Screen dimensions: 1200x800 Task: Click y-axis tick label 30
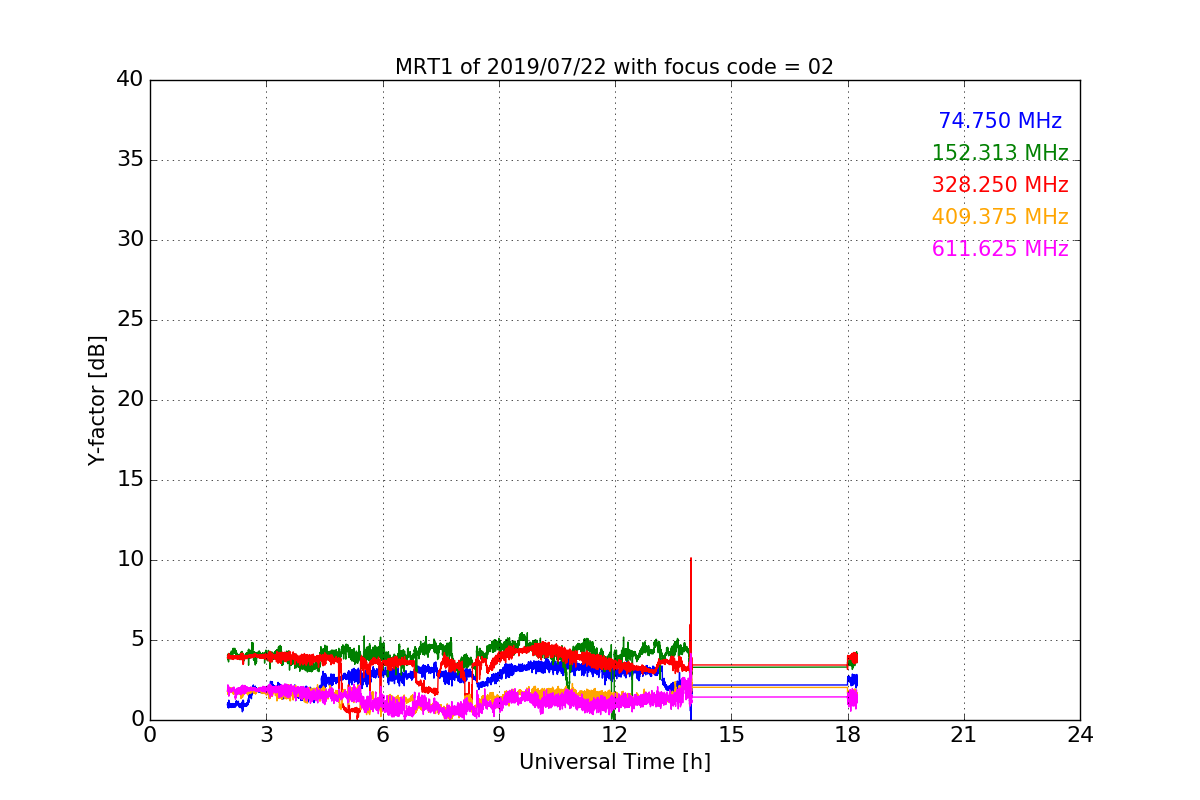(130, 240)
